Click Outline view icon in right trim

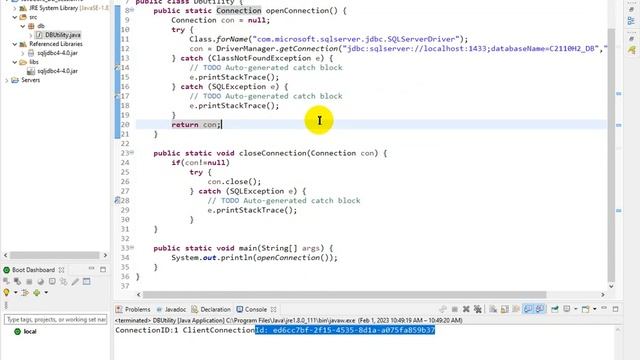tap(631, 21)
